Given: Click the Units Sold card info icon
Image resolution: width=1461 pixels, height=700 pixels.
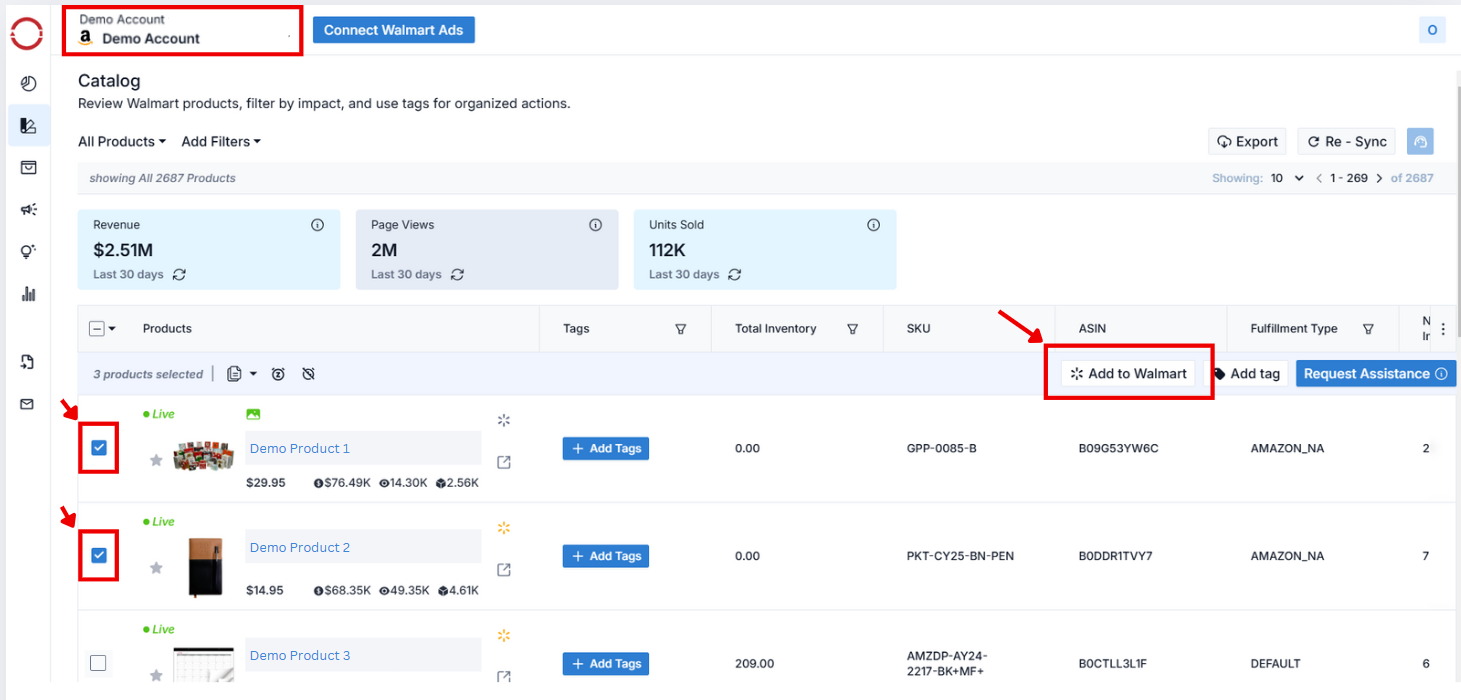Looking at the screenshot, I should click(x=873, y=225).
